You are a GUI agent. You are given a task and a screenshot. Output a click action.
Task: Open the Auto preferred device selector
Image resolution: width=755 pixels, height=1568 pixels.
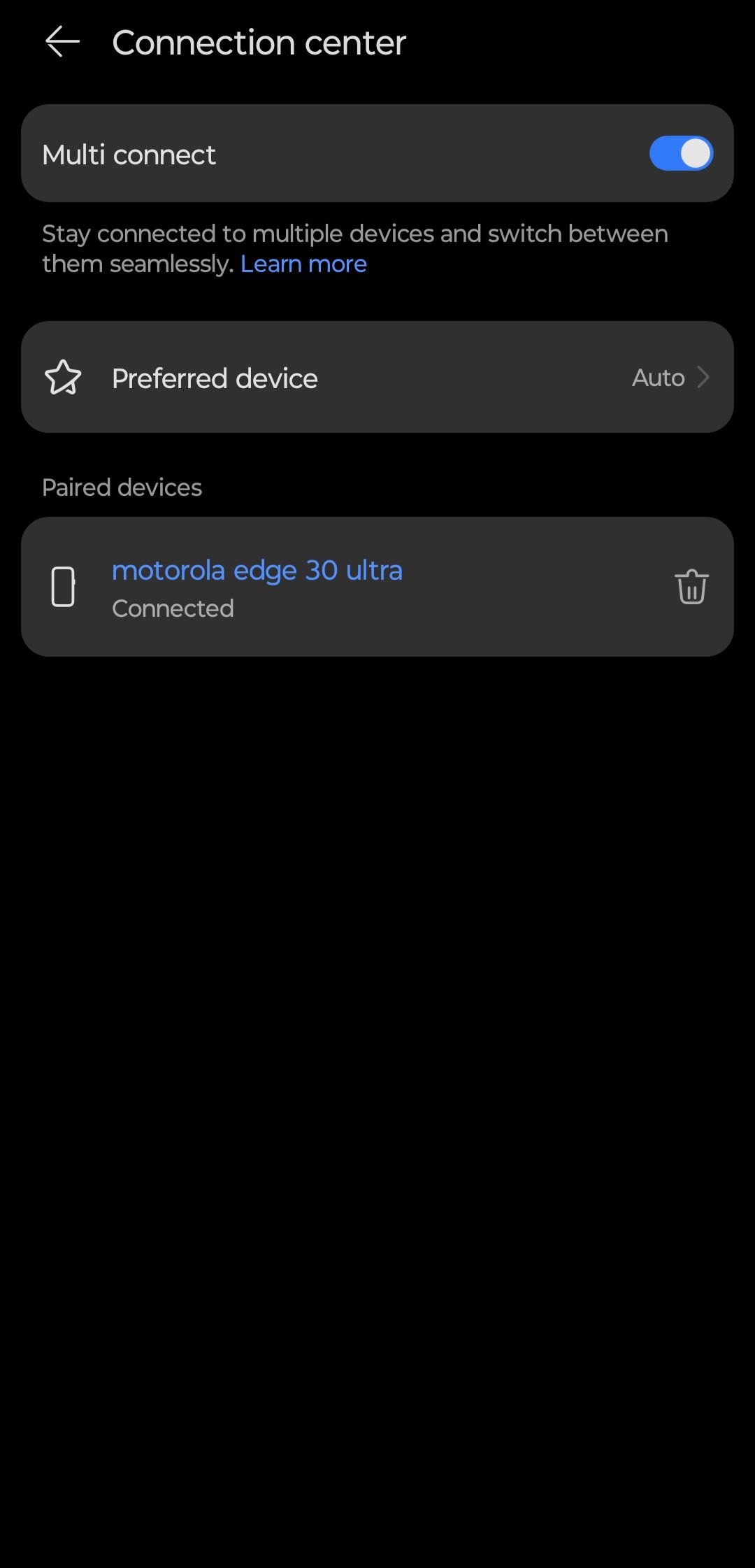[x=658, y=378]
